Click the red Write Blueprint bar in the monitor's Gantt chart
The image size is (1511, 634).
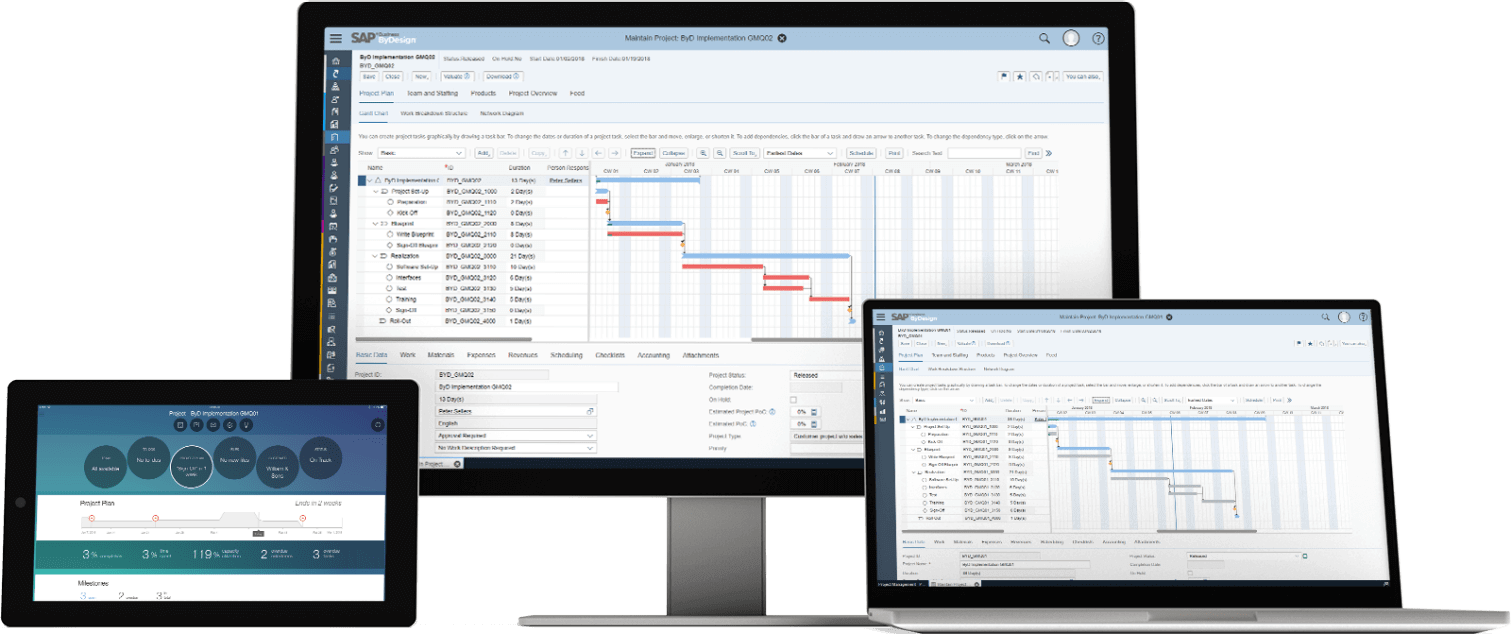(644, 233)
